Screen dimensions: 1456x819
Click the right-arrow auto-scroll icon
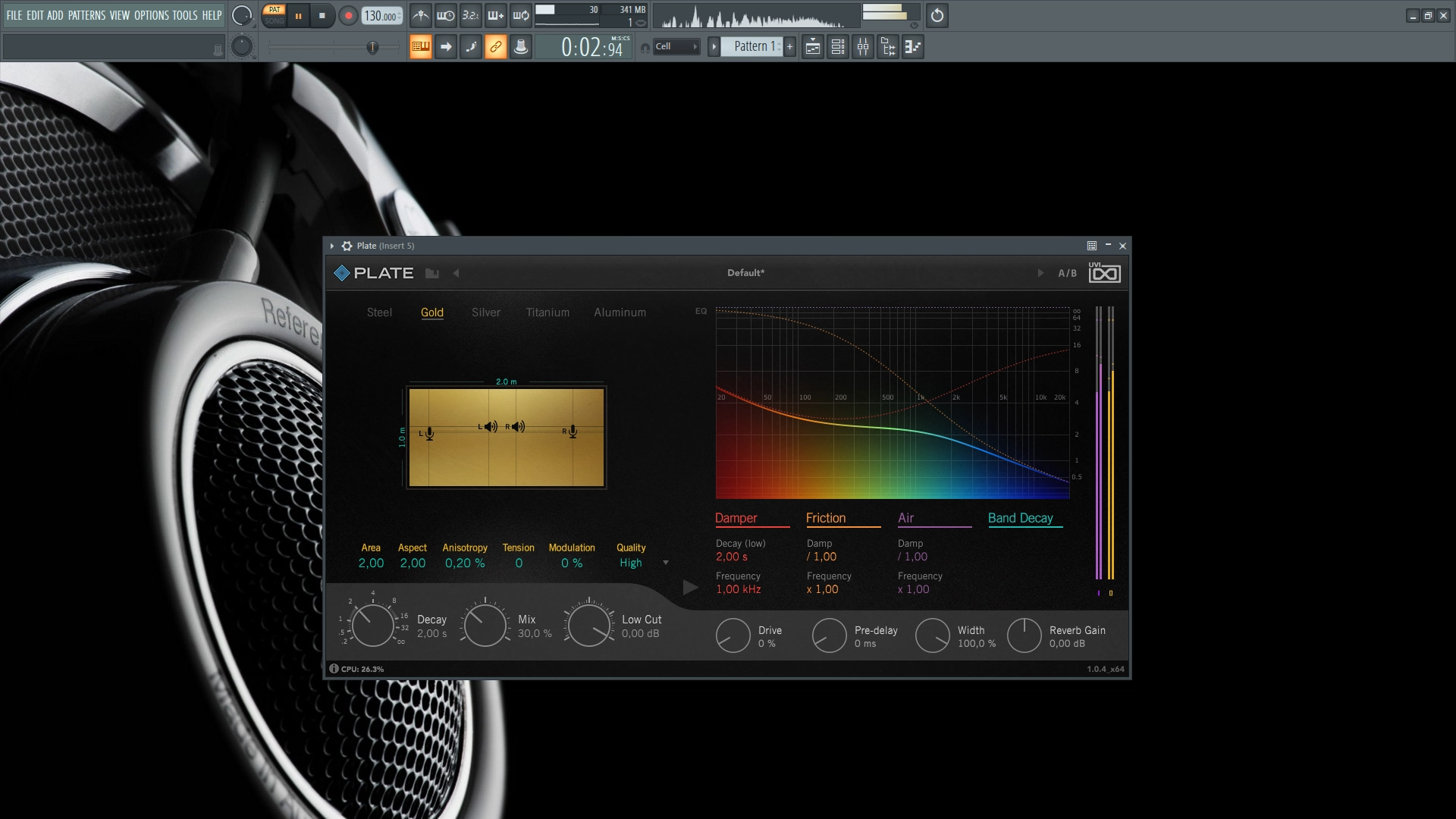446,47
